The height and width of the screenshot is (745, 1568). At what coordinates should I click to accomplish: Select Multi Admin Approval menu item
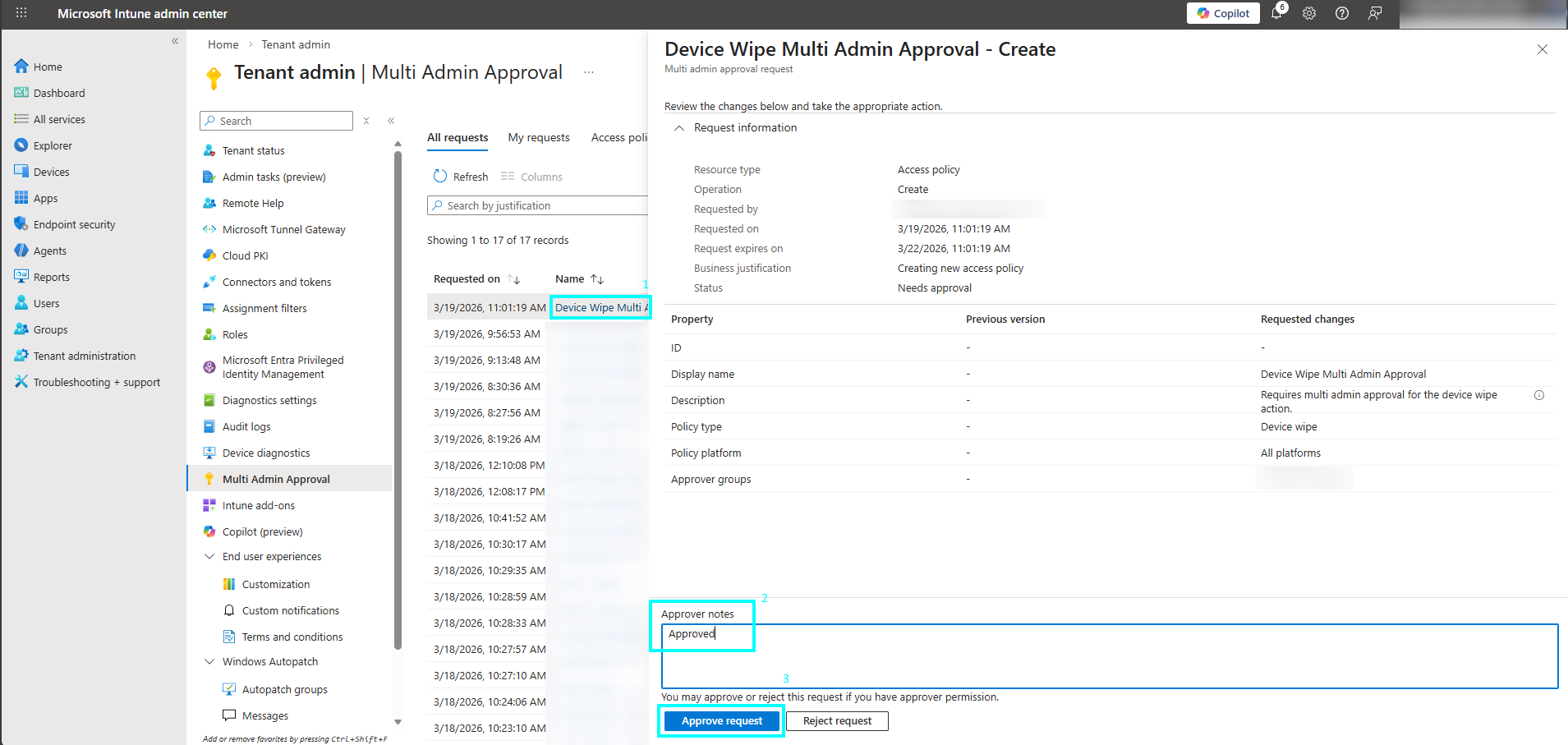tap(289, 479)
